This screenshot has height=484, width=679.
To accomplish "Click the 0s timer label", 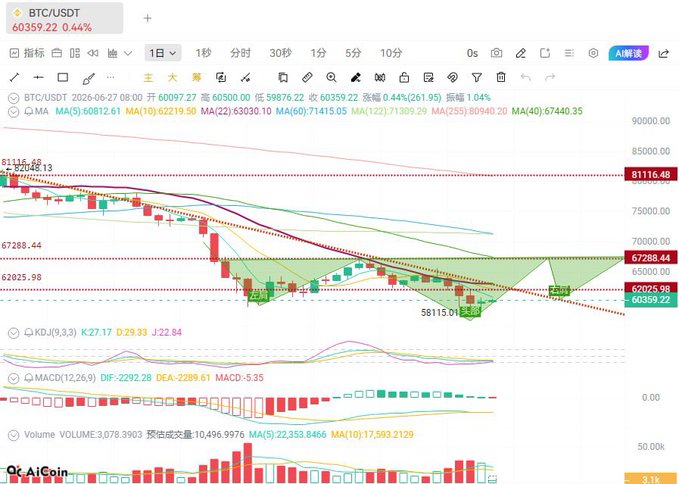I will pos(472,53).
